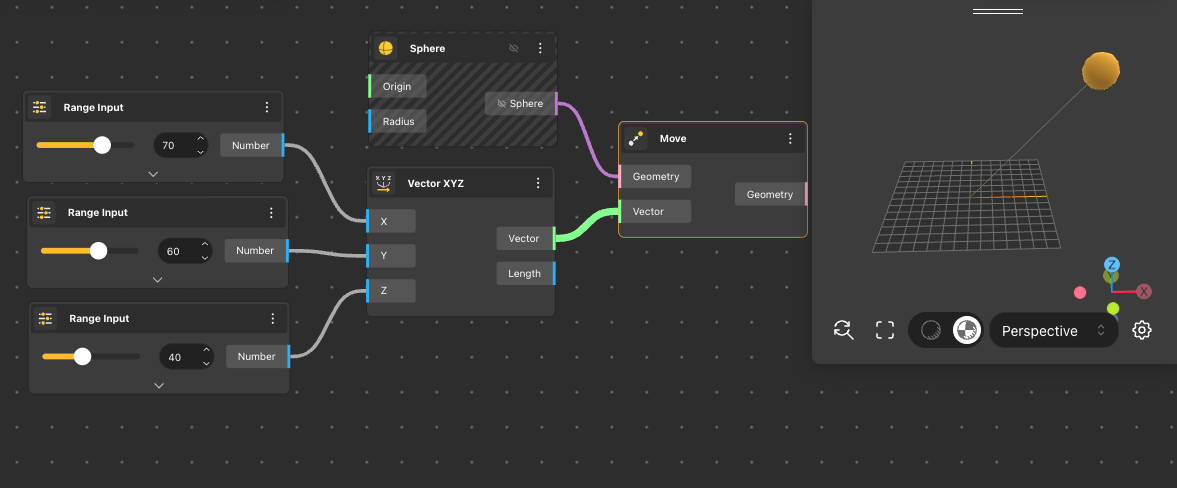1177x488 pixels.
Task: Toggle visibility of the Sphere node
Action: pos(514,48)
